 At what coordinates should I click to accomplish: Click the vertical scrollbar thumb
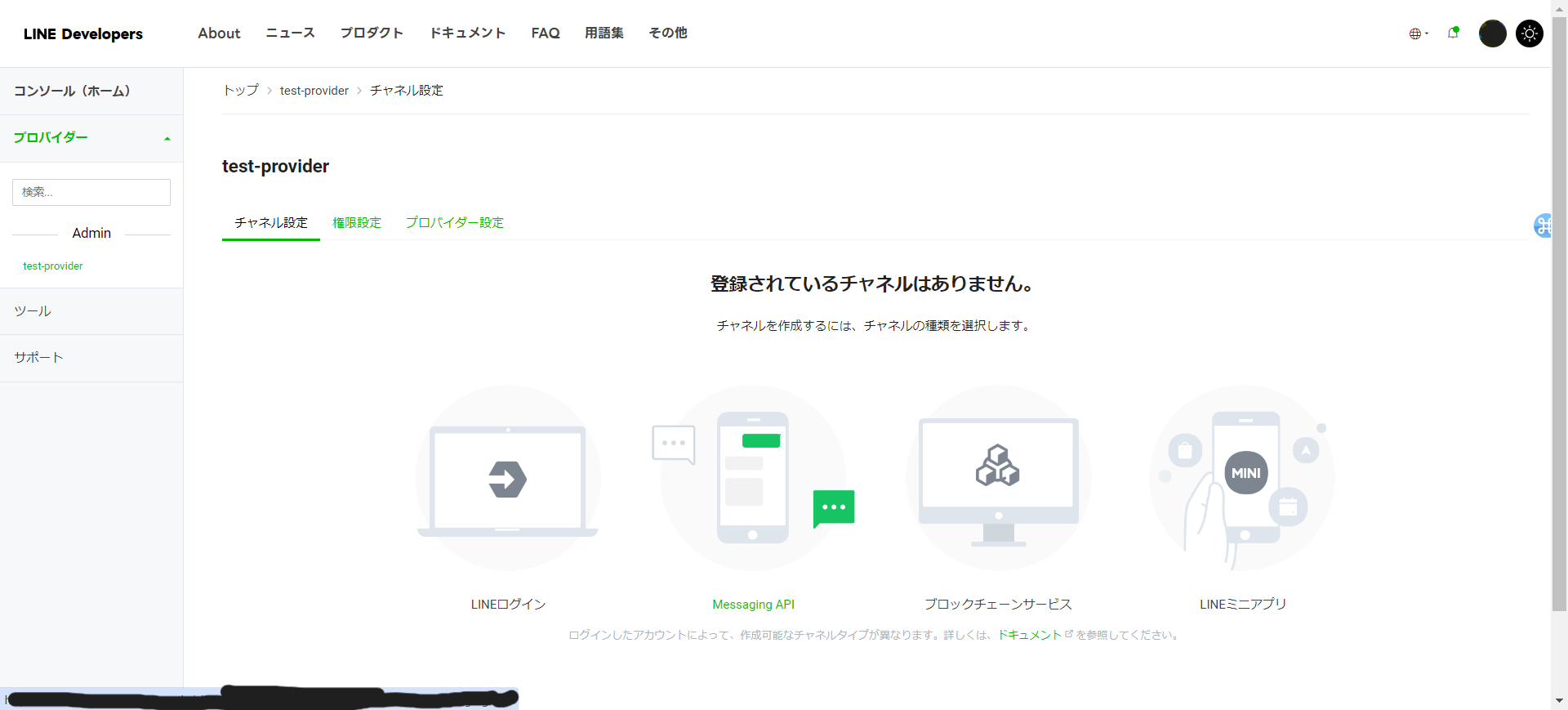pos(1559,315)
